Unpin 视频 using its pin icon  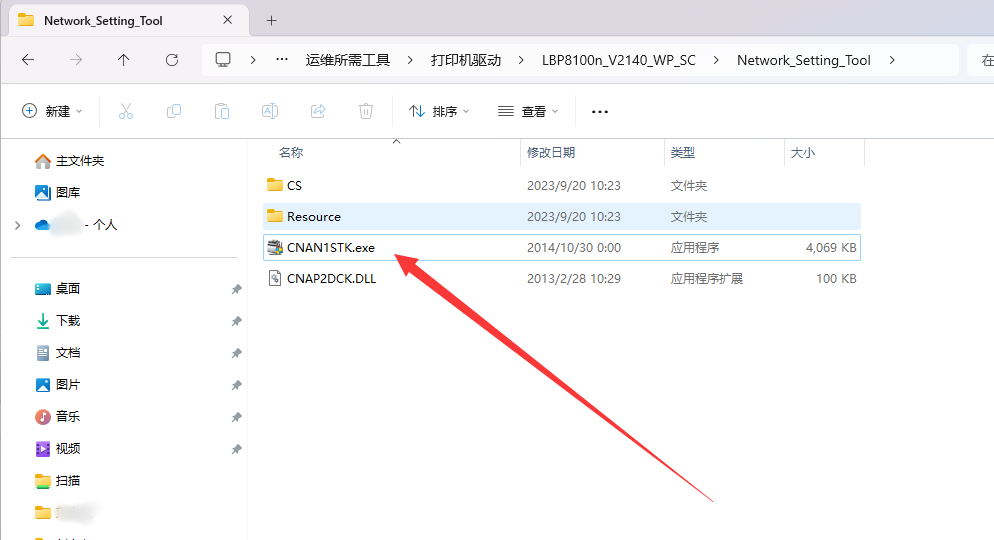click(236, 449)
